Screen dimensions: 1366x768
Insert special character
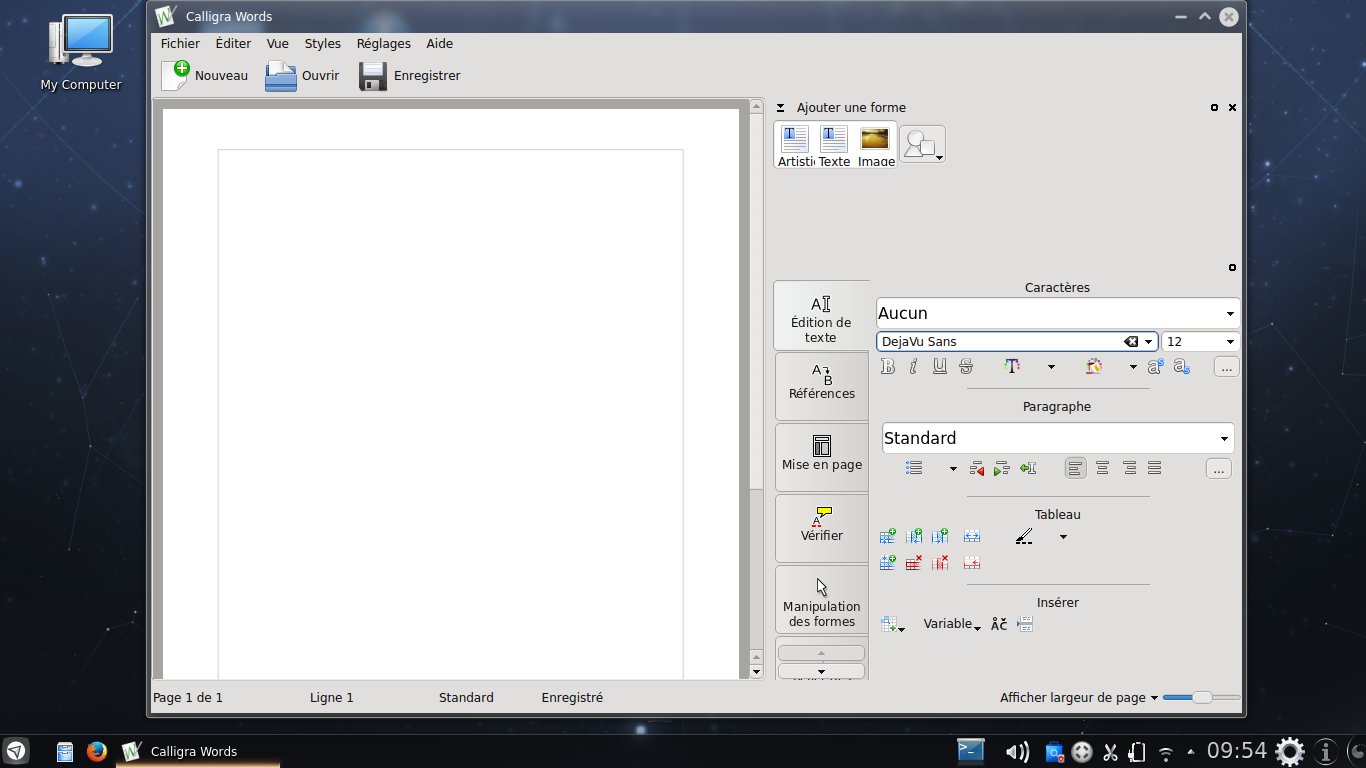[x=999, y=624]
